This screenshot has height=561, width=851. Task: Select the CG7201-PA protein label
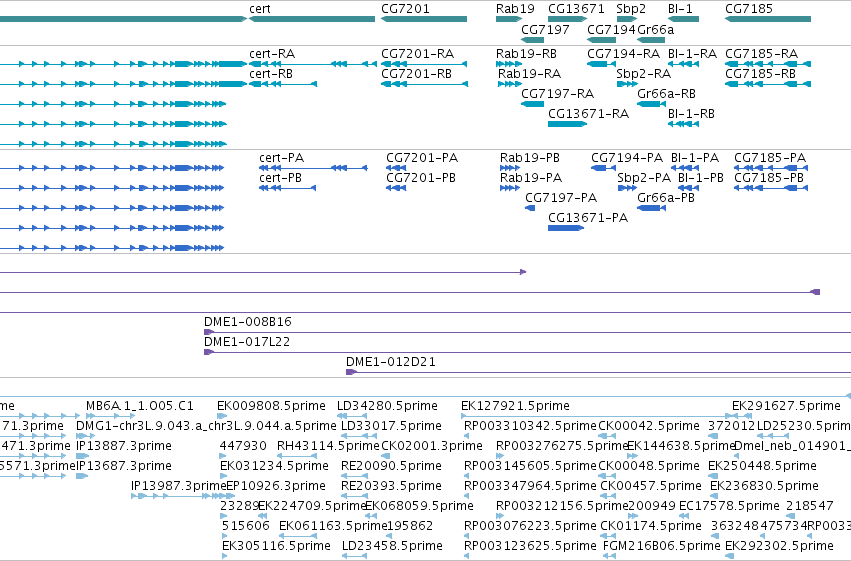point(422,158)
